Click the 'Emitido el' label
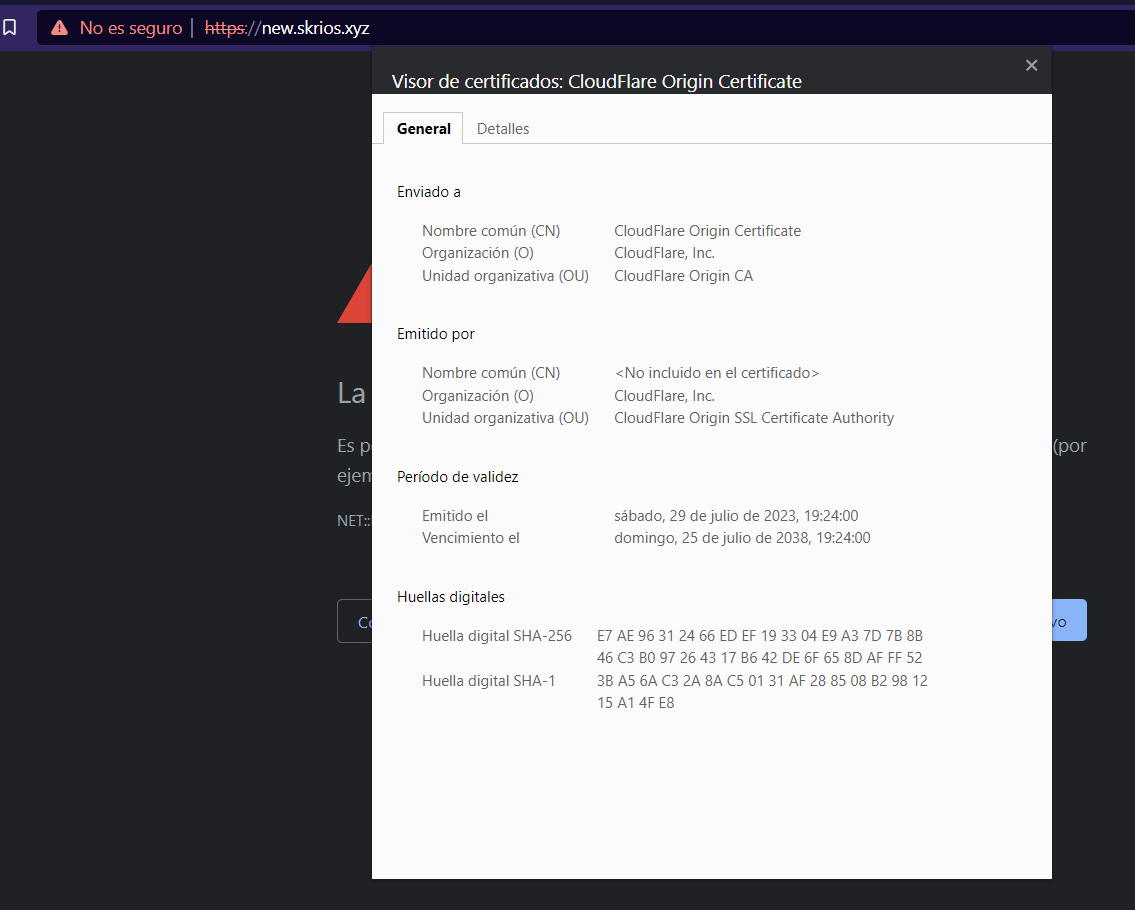Viewport: 1135px width, 910px height. coord(455,515)
